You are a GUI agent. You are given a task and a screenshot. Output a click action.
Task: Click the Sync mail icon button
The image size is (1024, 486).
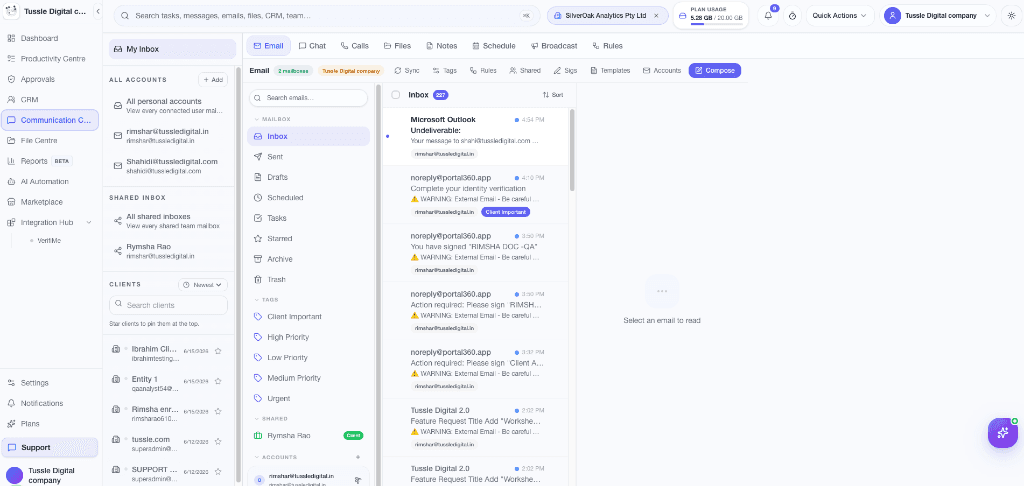pyautogui.click(x=407, y=71)
